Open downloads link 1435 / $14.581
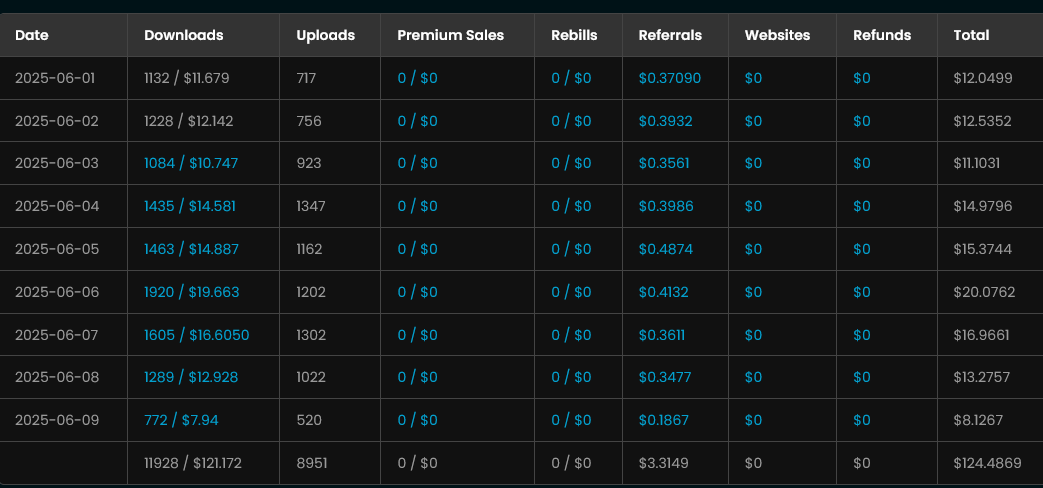This screenshot has width=1043, height=488. pyautogui.click(x=190, y=206)
